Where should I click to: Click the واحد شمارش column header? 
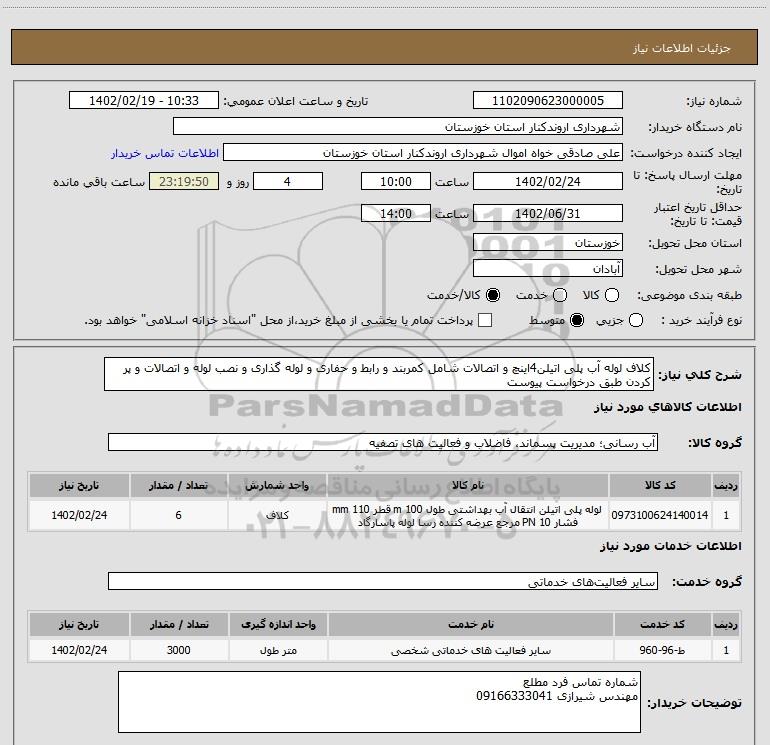pos(277,485)
